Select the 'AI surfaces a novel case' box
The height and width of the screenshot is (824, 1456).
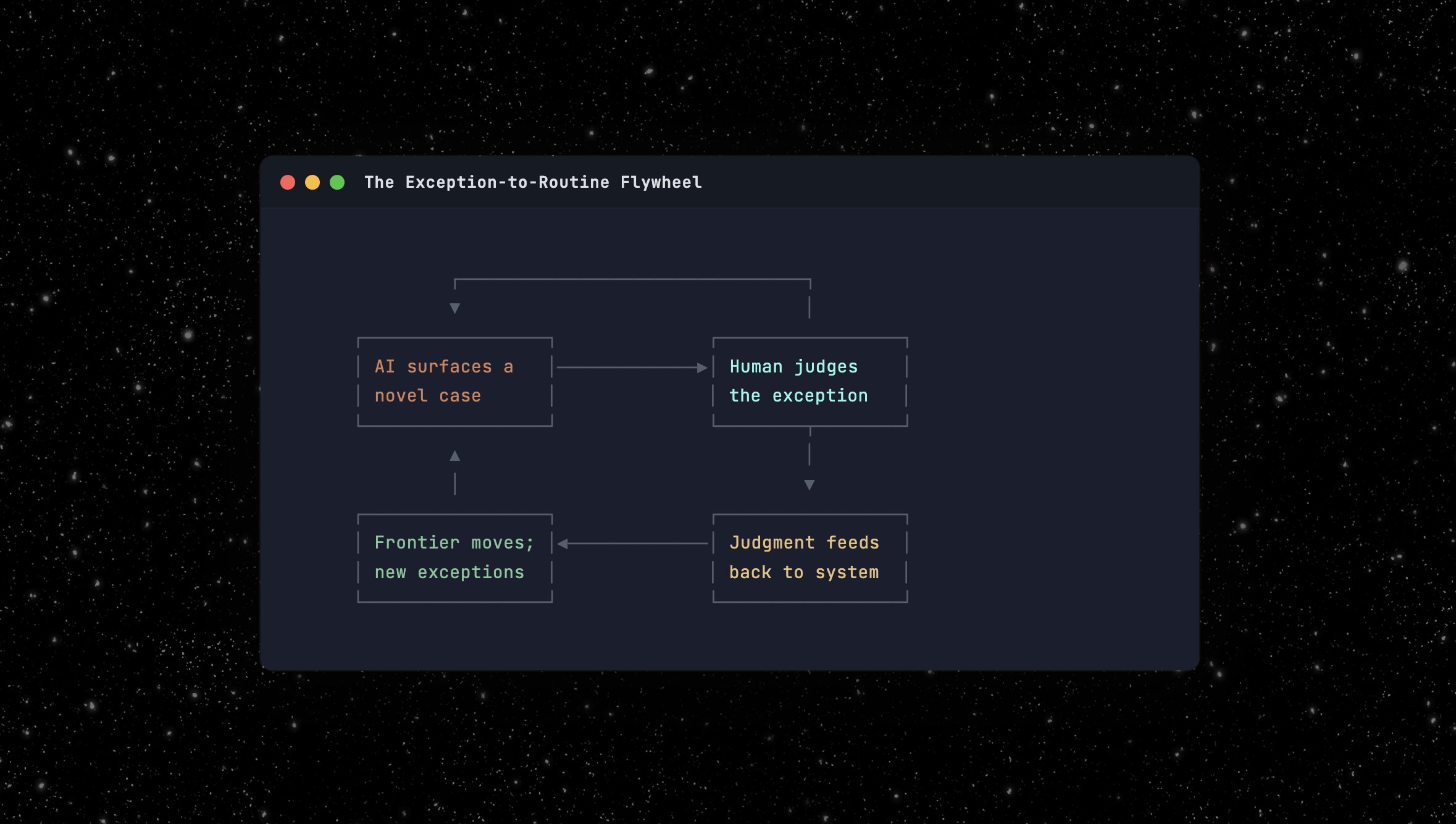tap(454, 382)
